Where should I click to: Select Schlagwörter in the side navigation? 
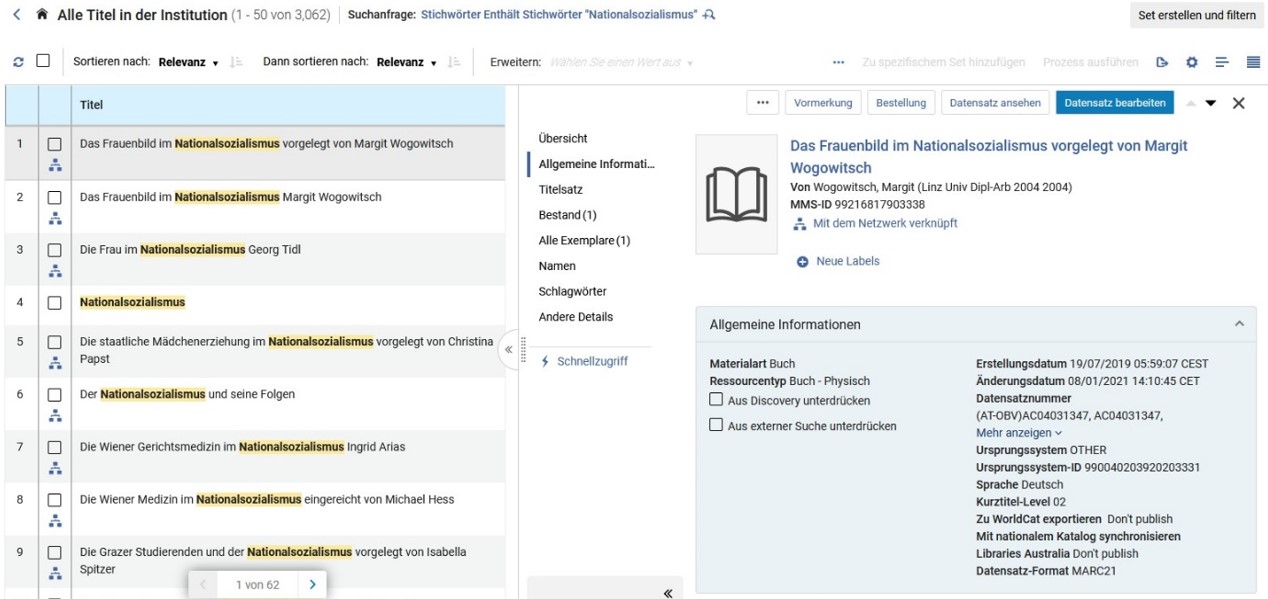(573, 291)
